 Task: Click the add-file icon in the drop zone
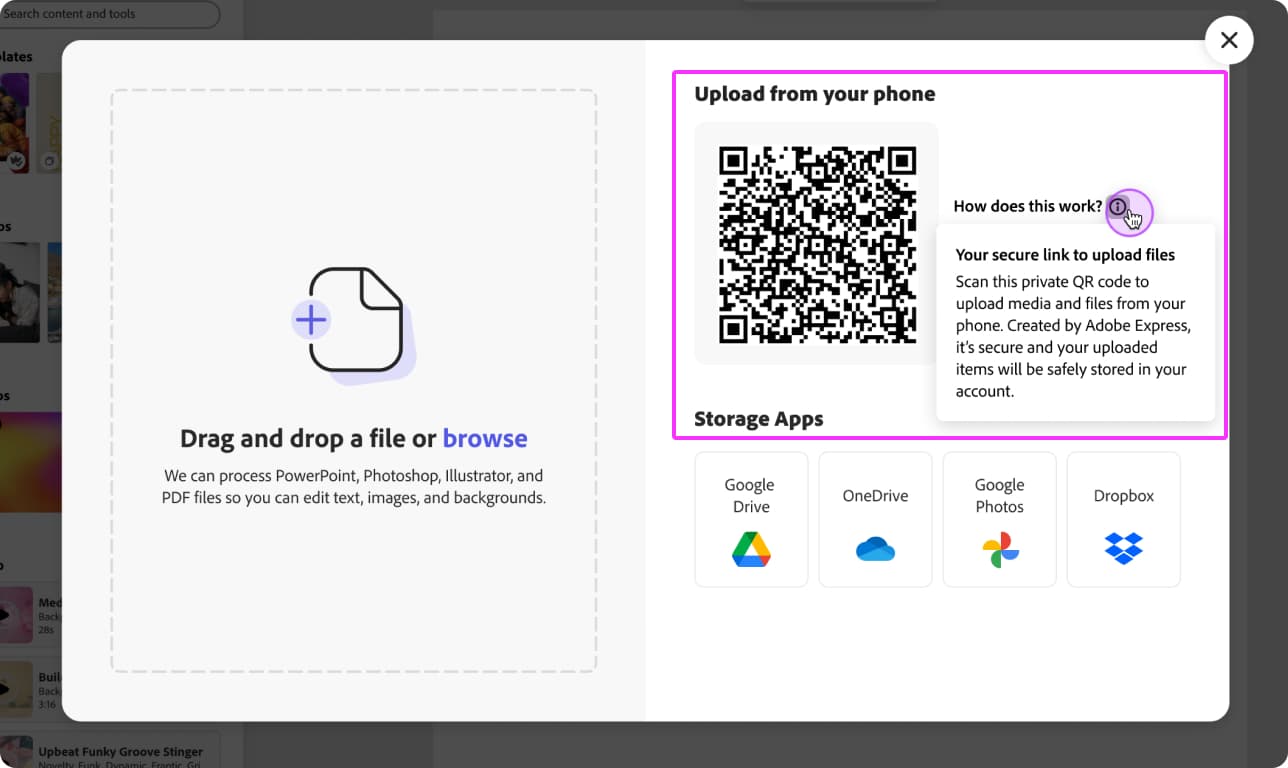pos(354,325)
